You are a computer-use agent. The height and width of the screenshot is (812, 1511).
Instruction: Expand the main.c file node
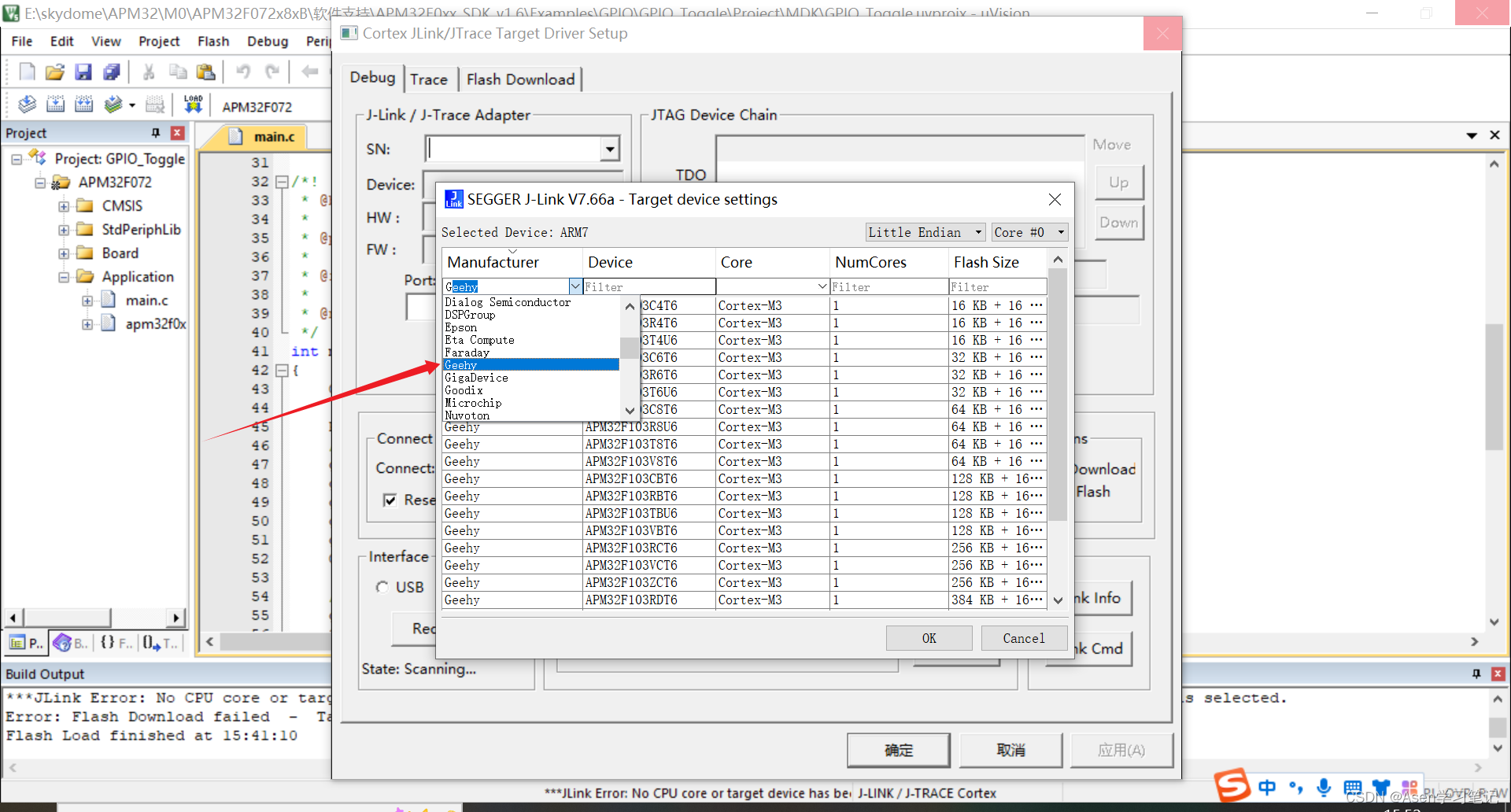pos(87,301)
